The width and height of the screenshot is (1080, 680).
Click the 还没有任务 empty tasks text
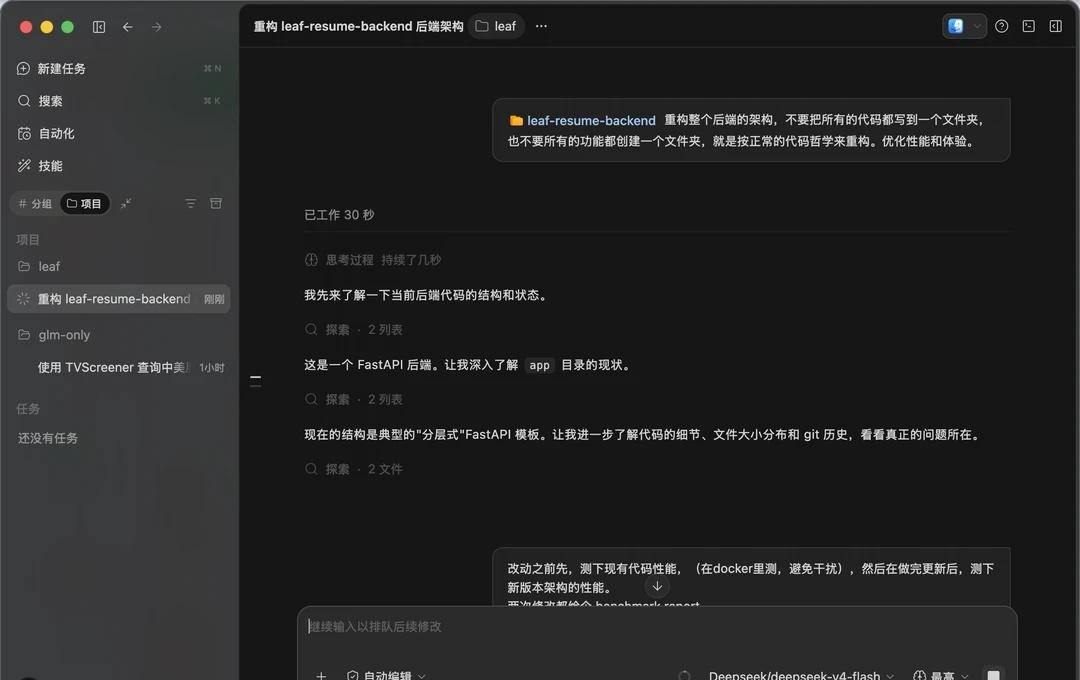tap(48, 438)
